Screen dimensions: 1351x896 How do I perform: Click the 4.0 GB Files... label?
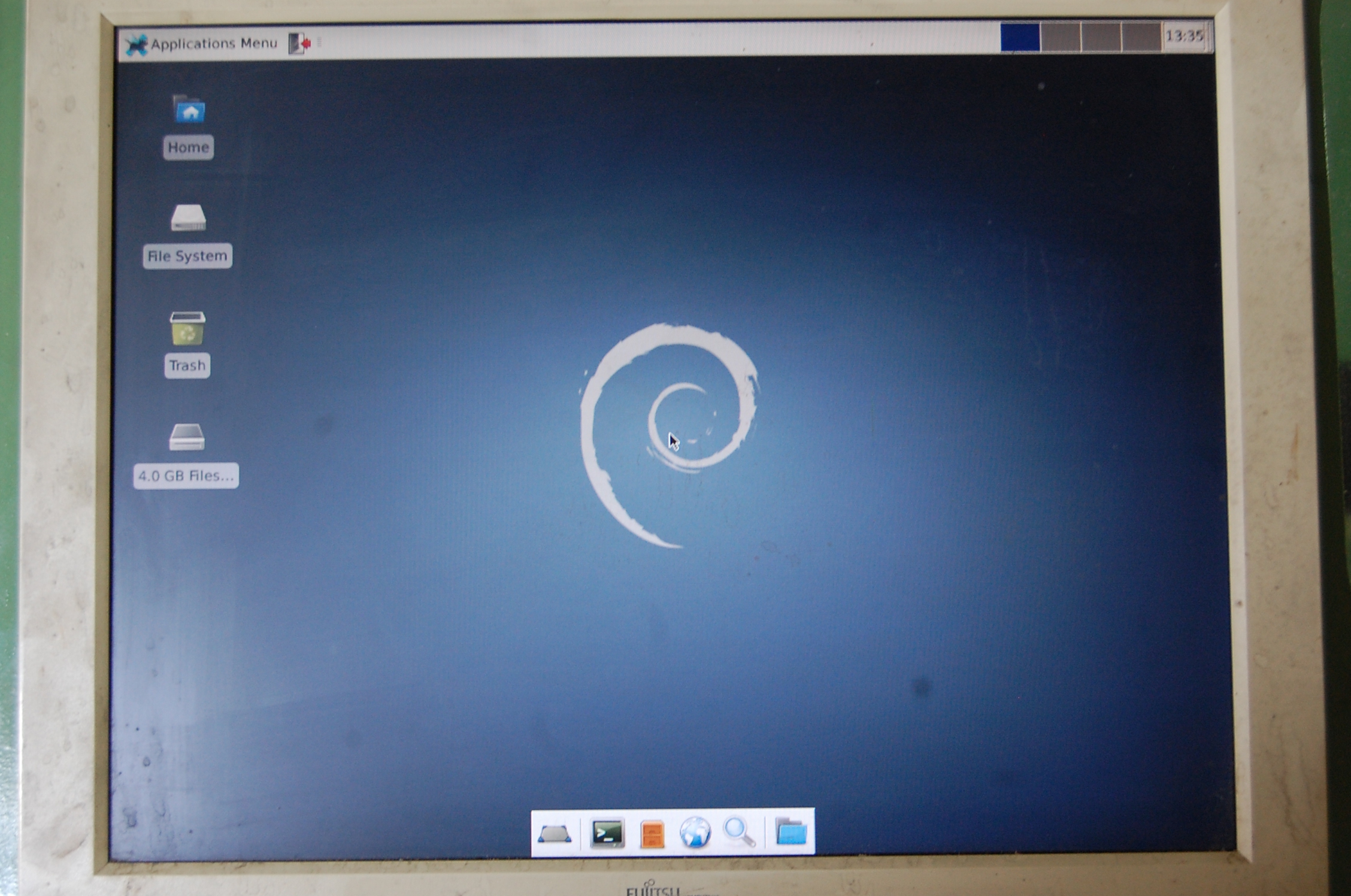click(x=186, y=476)
